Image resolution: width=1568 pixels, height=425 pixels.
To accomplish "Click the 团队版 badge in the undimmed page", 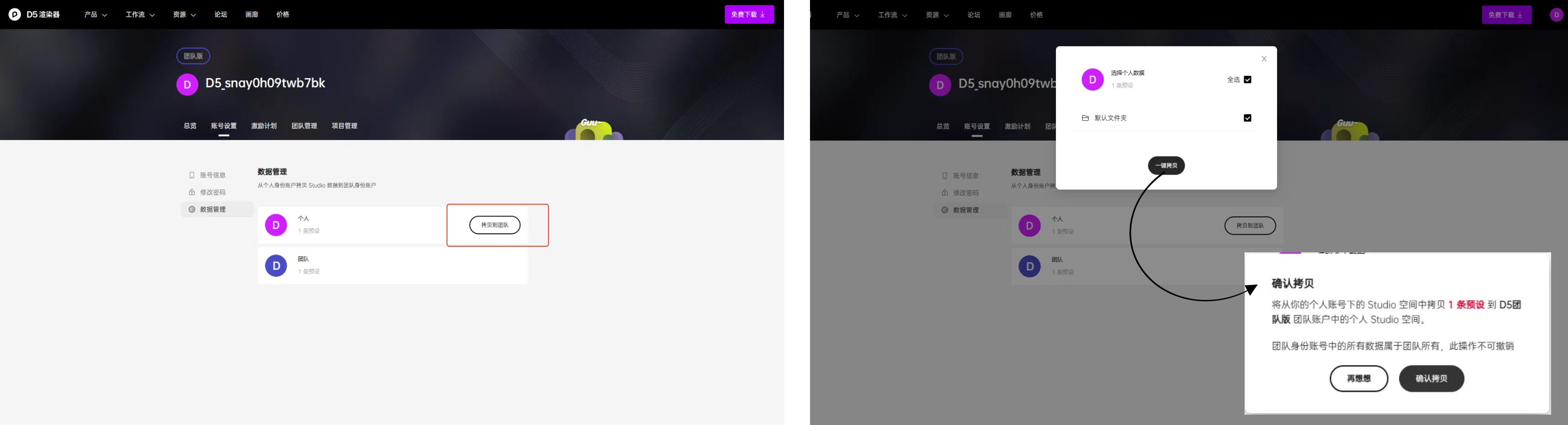I will (x=194, y=56).
